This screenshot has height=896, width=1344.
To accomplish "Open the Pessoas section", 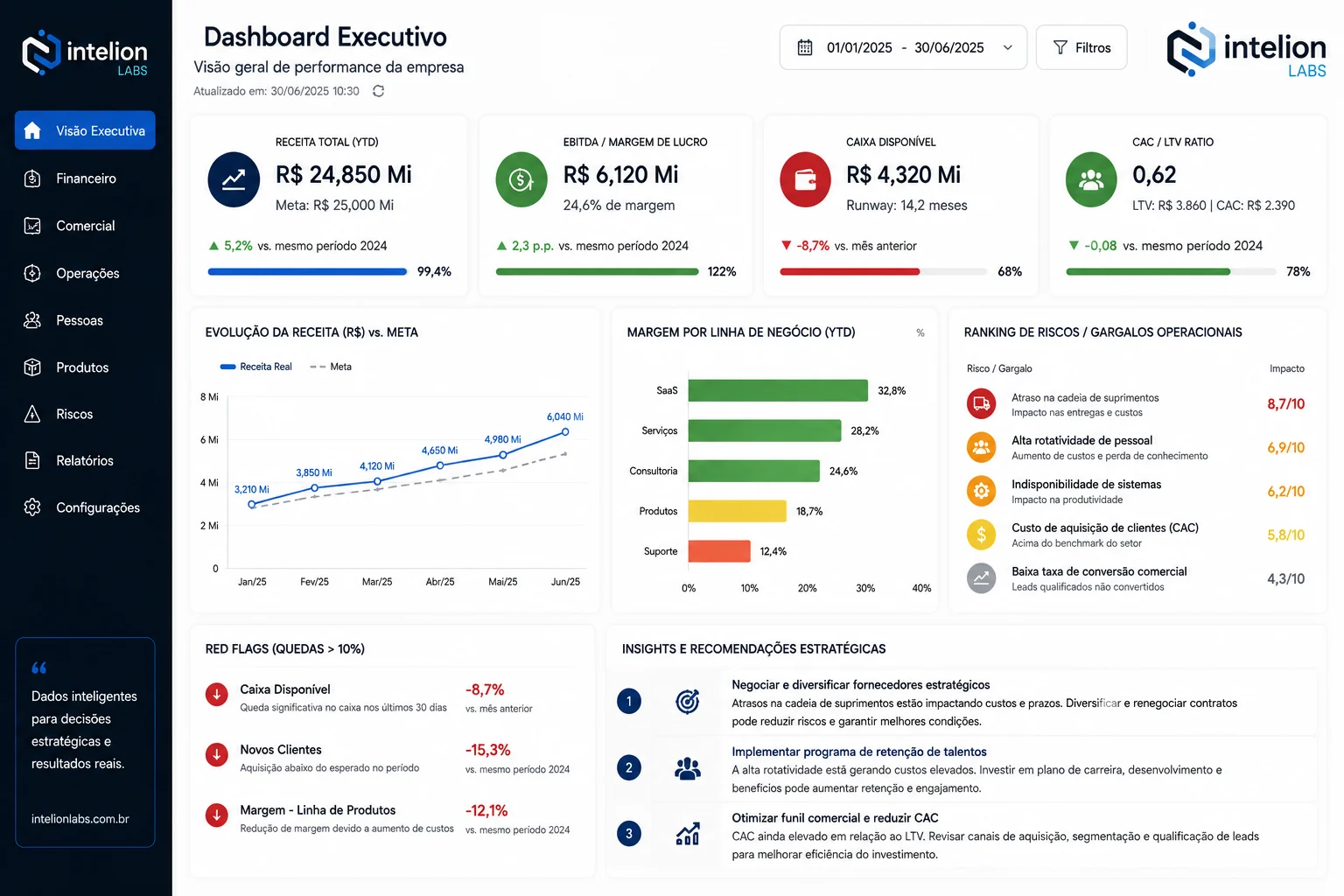I will pyautogui.click(x=85, y=320).
